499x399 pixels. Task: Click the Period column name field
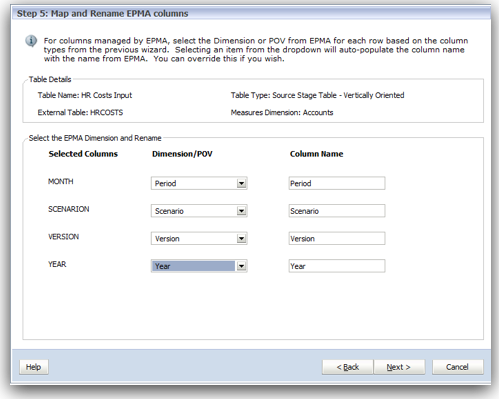coord(337,183)
